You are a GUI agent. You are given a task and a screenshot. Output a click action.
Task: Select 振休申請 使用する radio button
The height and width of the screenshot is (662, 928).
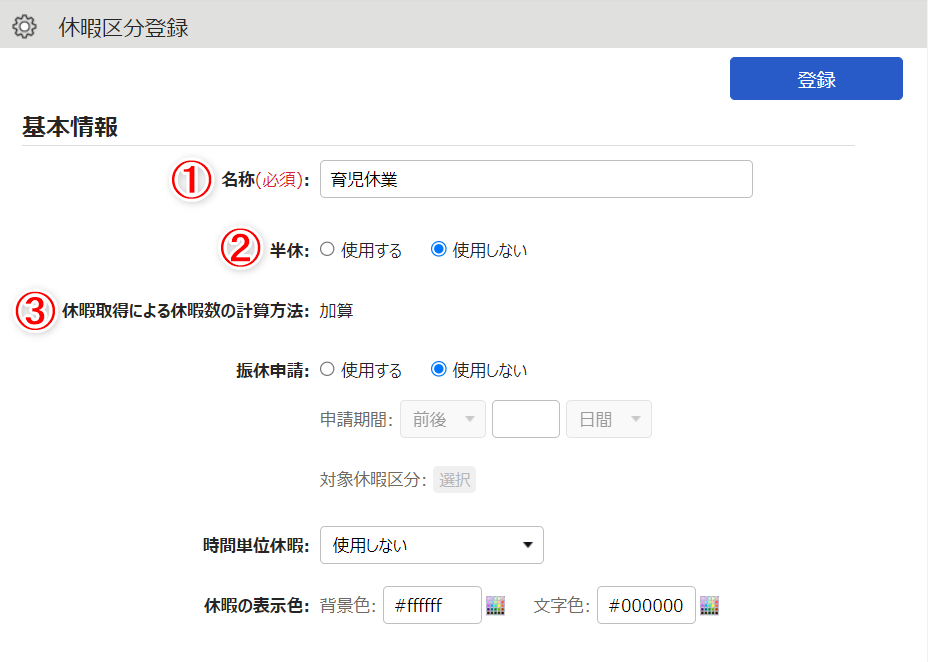[327, 370]
